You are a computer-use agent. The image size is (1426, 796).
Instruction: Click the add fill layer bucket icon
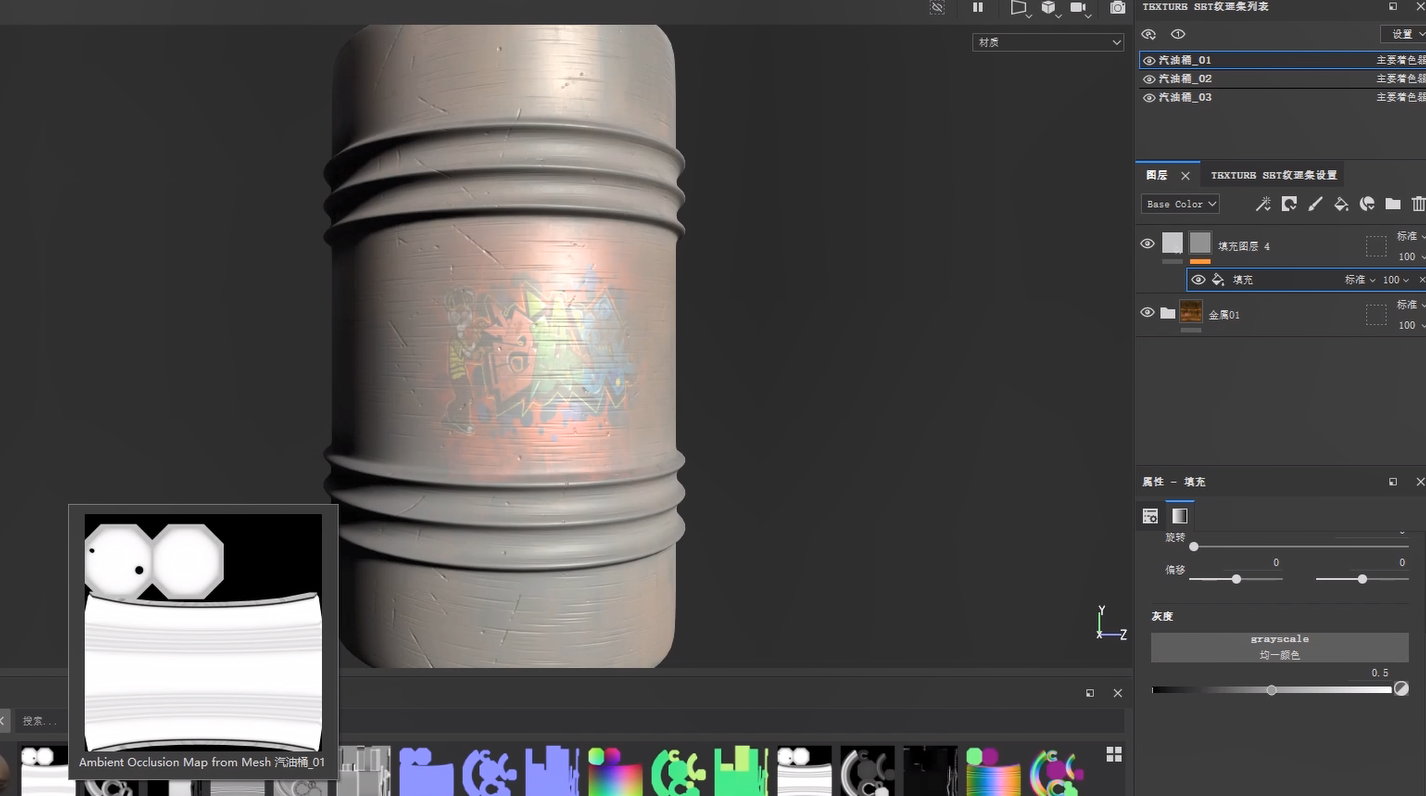[1341, 204]
